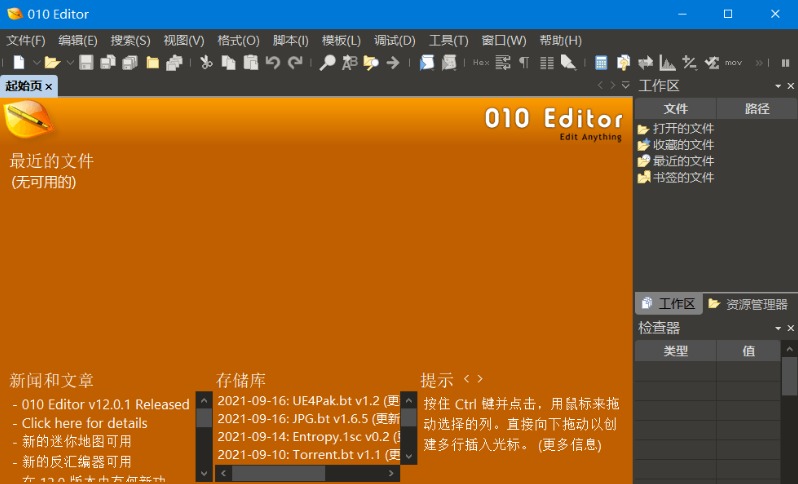Create a new file with the blank page icon
This screenshot has height=484, width=798.
pos(19,63)
